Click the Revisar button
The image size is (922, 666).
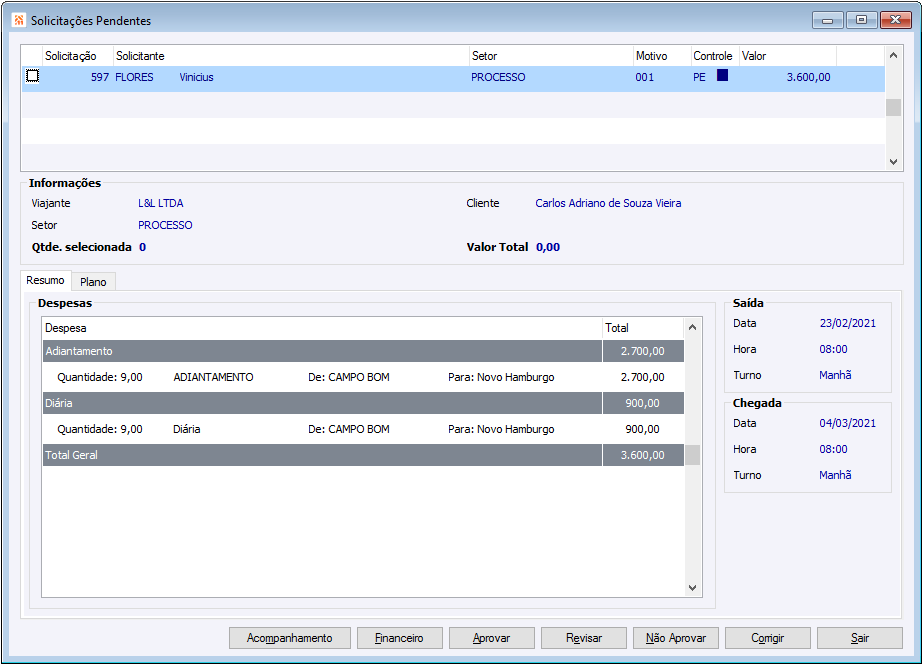(x=584, y=638)
